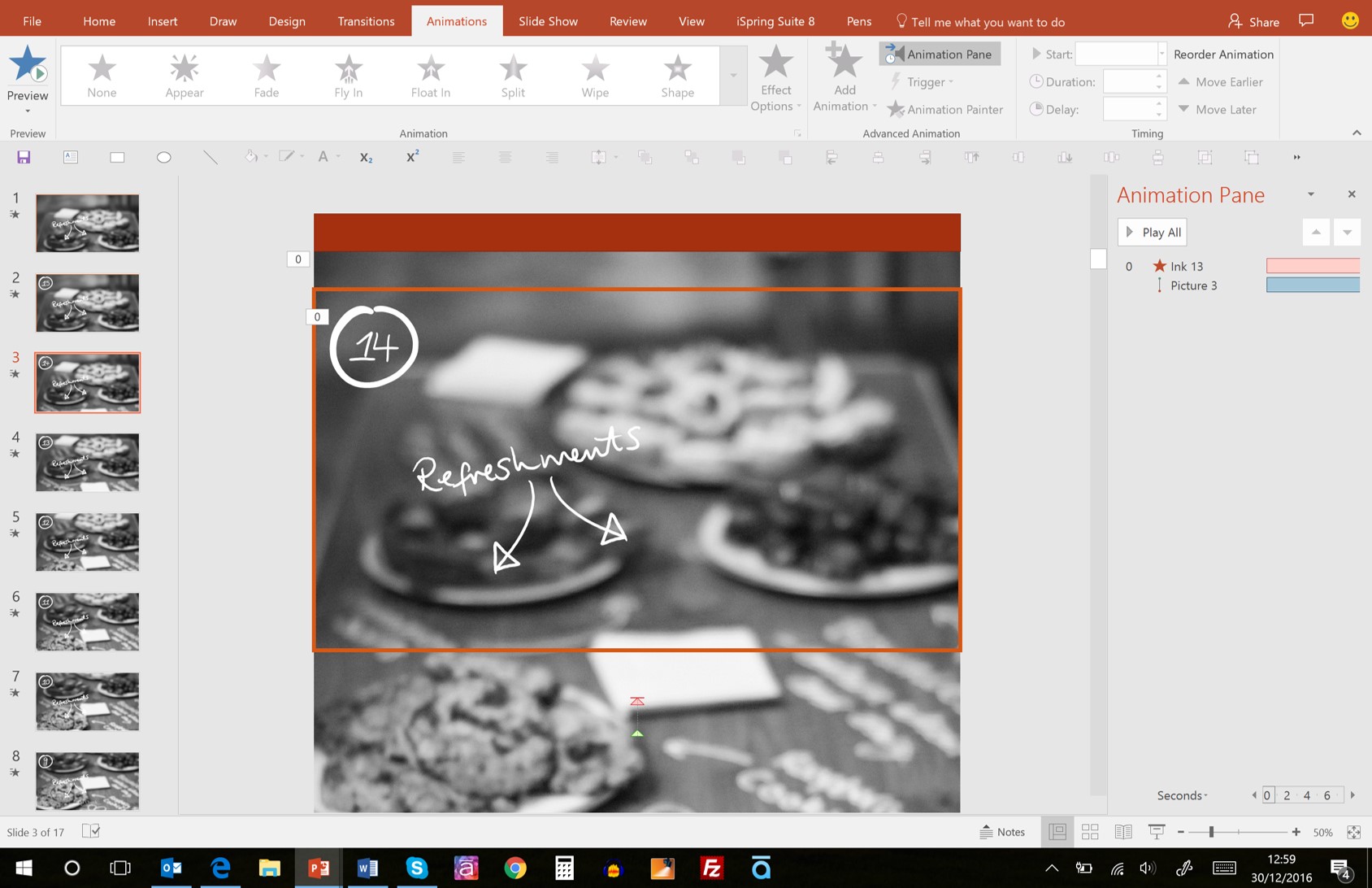Image resolution: width=1372 pixels, height=888 pixels.
Task: Open the iSpring Suite 8 tab
Action: pos(774,20)
